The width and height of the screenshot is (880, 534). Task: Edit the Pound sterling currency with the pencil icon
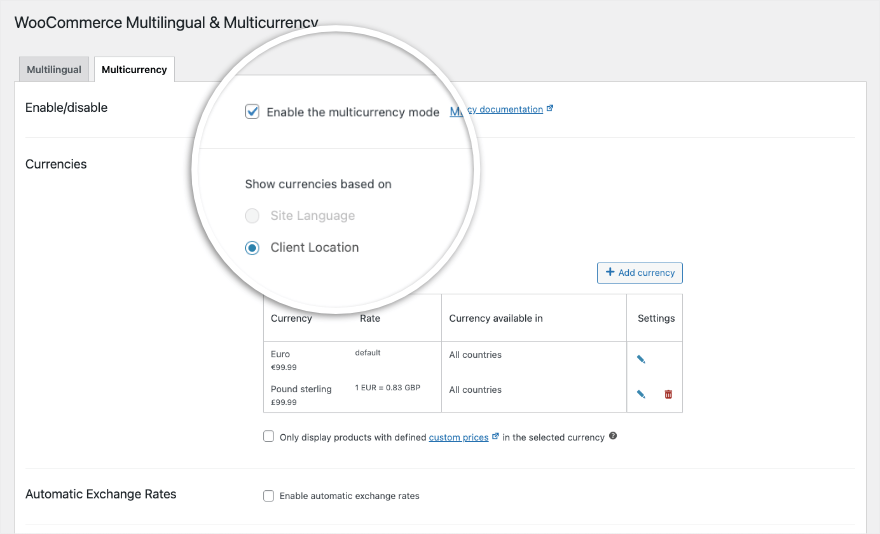click(x=641, y=394)
